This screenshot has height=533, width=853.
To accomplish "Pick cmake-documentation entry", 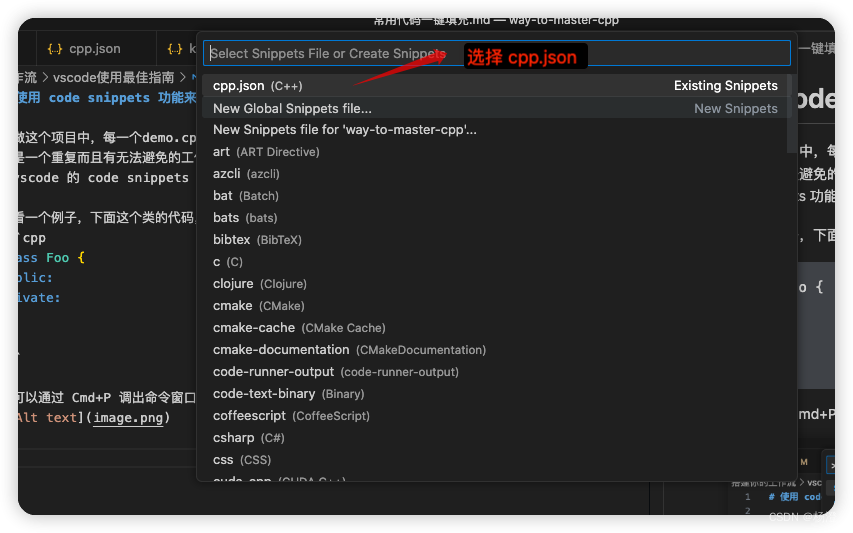I will coord(494,350).
